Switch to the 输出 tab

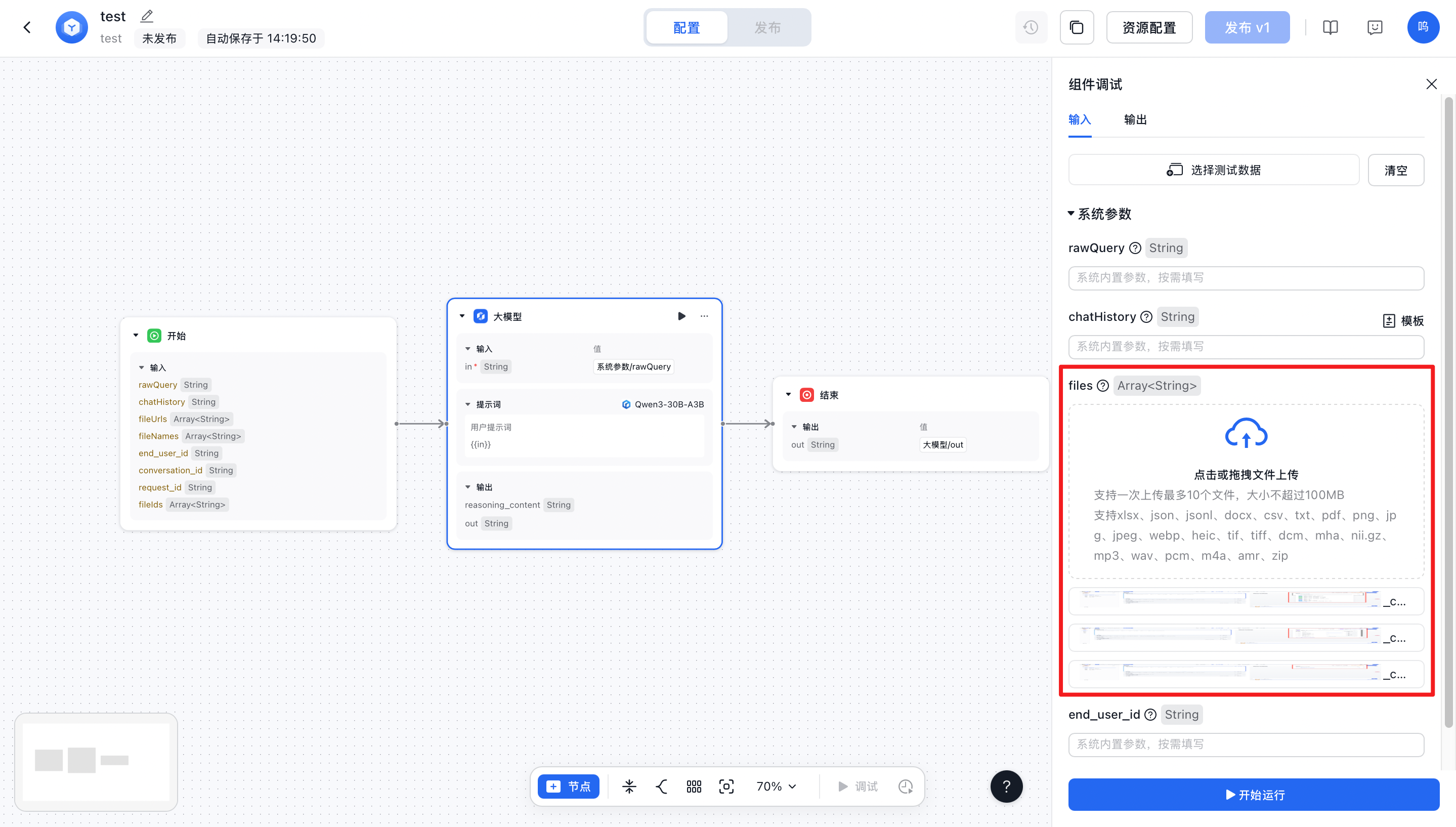point(1135,120)
